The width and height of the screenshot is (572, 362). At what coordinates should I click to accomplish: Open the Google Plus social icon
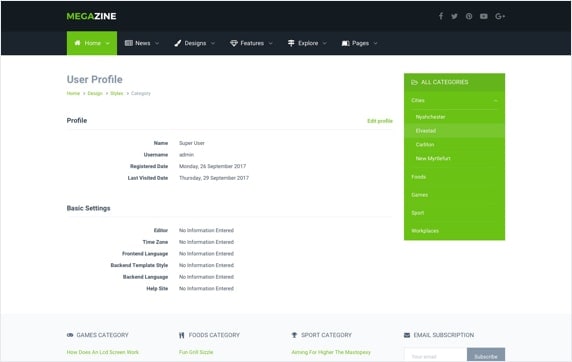[500, 16]
